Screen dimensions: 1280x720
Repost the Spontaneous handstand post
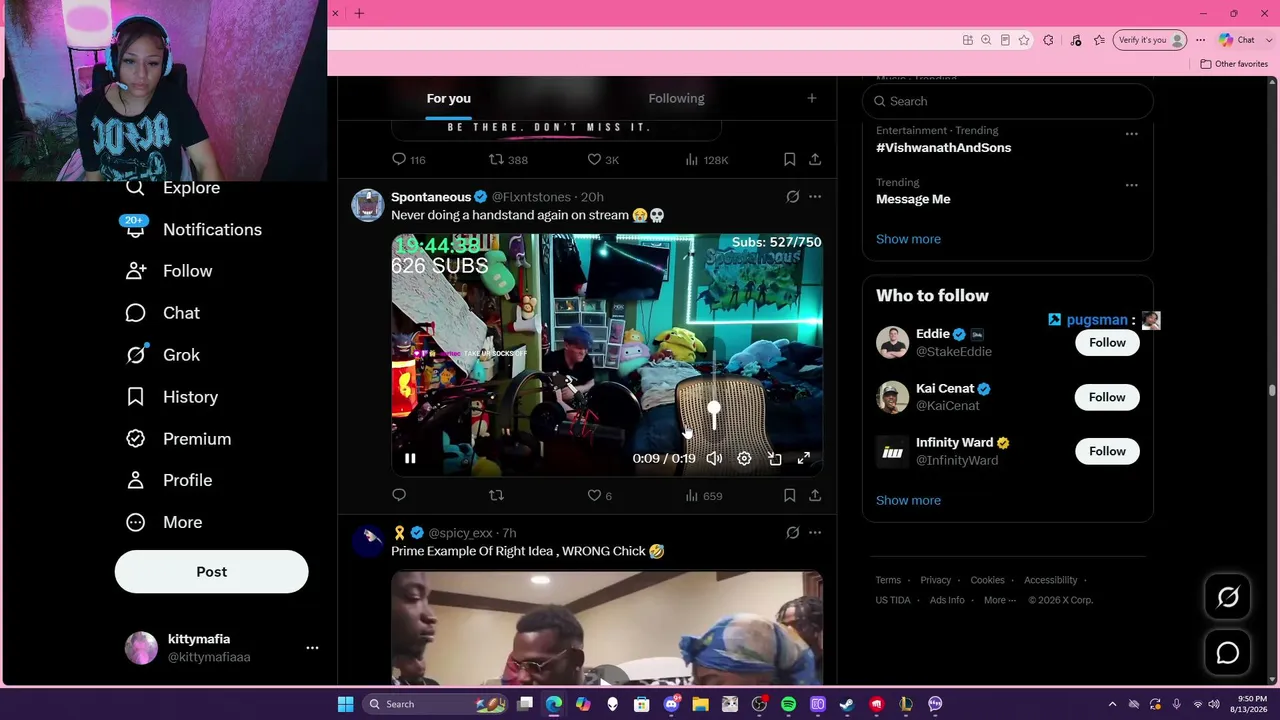pyautogui.click(x=496, y=495)
